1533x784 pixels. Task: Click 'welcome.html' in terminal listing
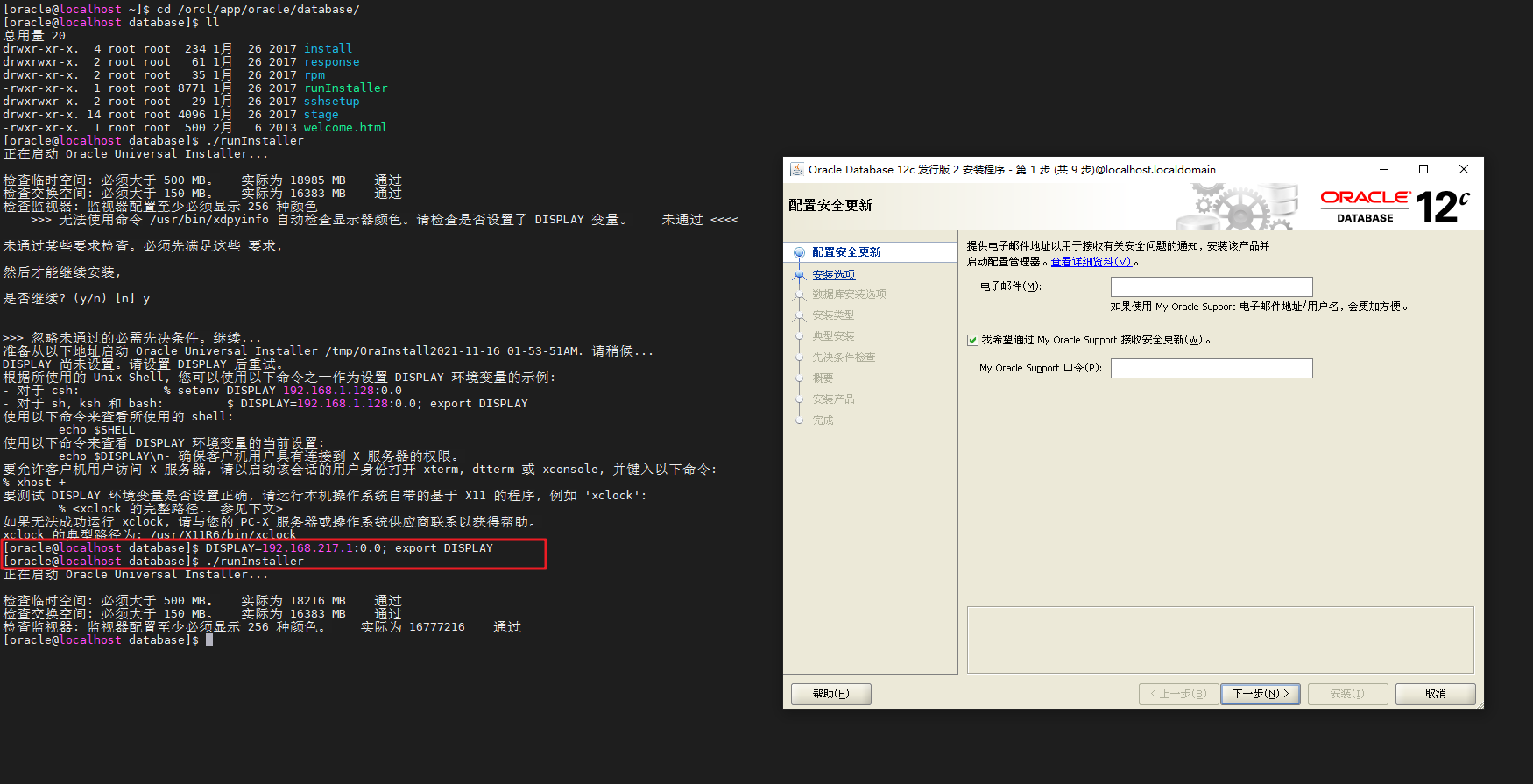(x=345, y=128)
